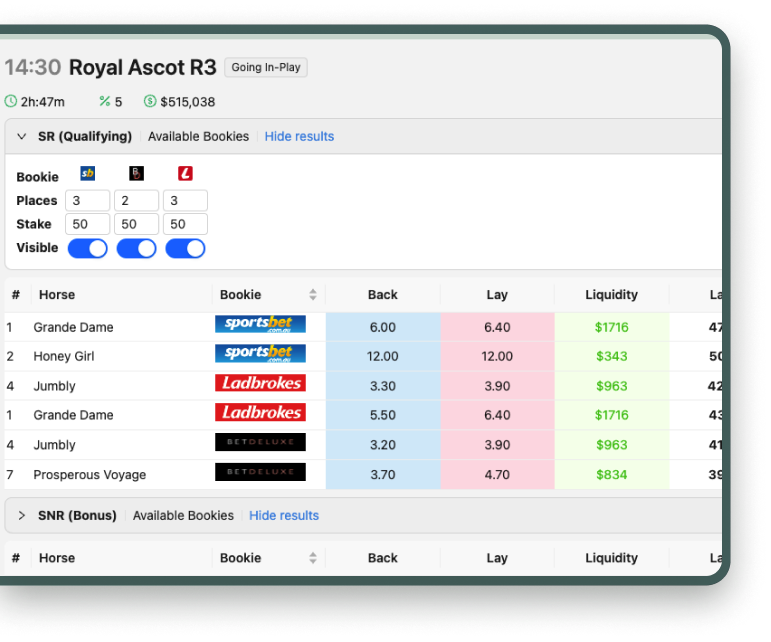Click the percent icon beside 5

pos(104,101)
